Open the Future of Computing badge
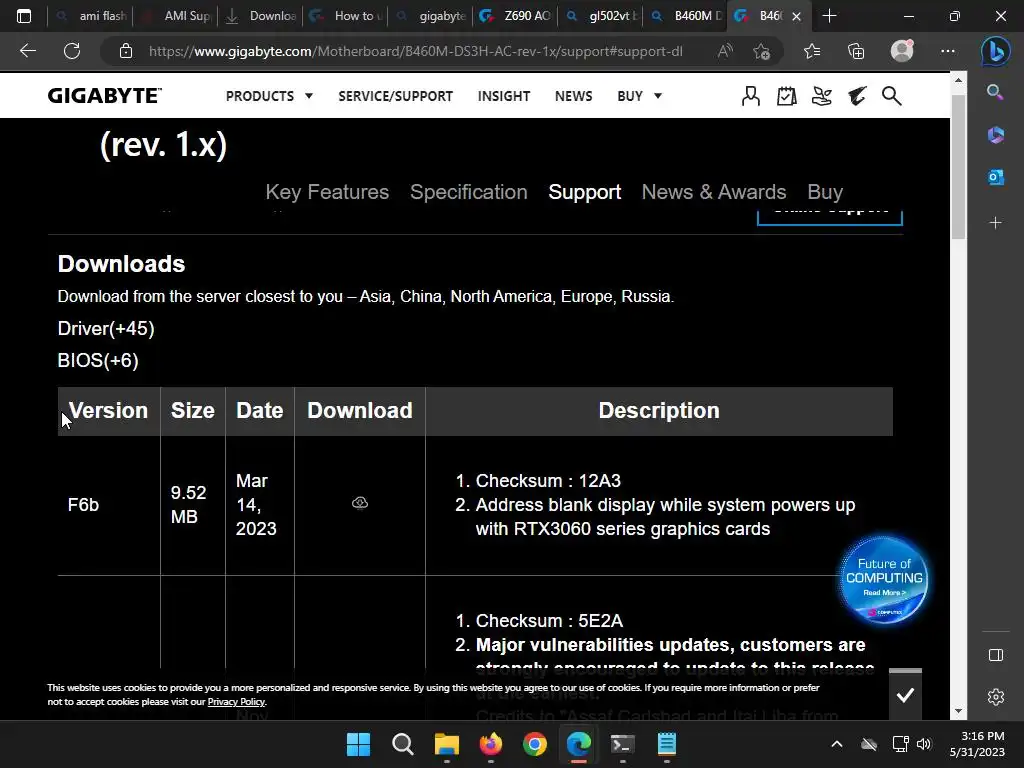This screenshot has width=1024, height=768. click(x=883, y=579)
